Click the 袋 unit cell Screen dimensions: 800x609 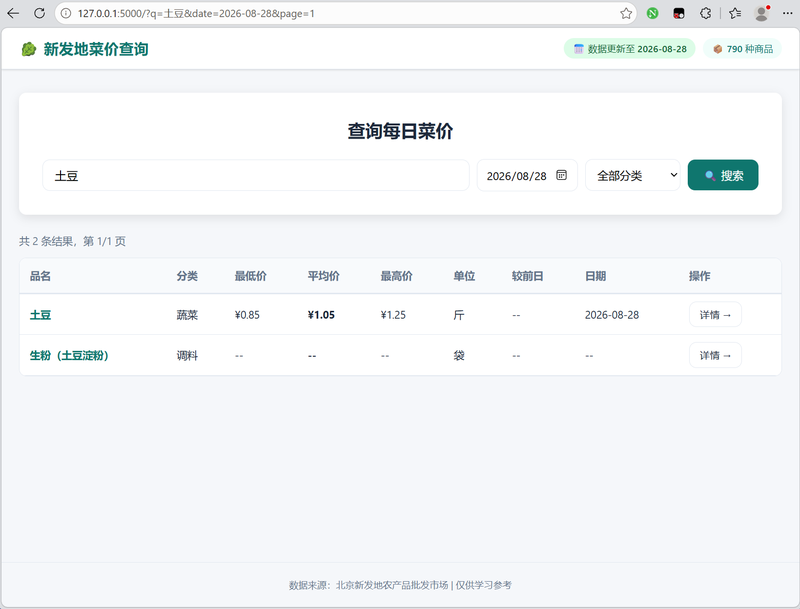pos(459,356)
